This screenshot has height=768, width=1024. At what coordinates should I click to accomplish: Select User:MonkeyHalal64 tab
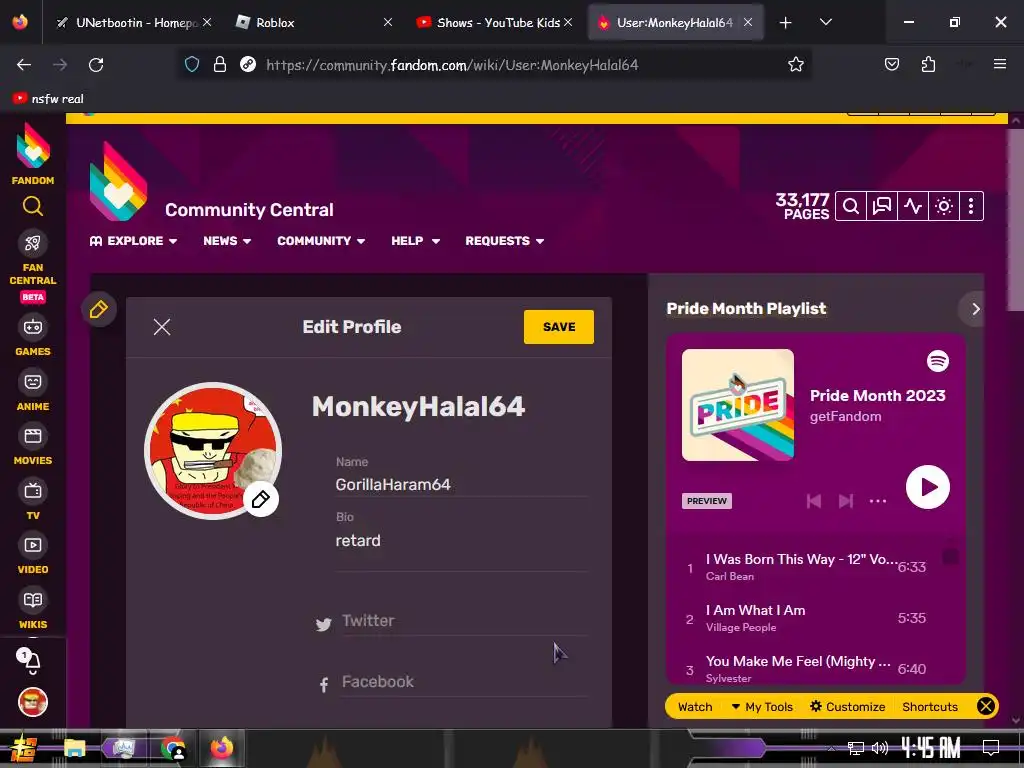[675, 22]
